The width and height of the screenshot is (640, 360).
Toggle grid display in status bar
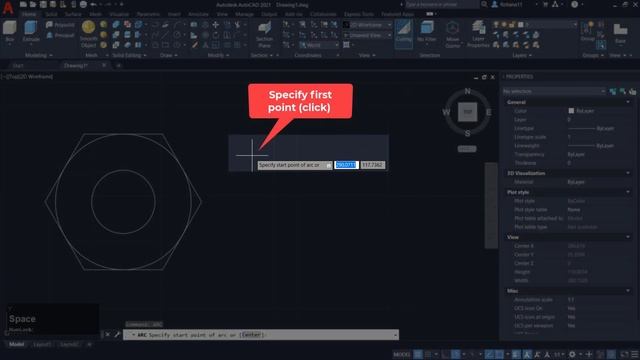click(x=418, y=354)
